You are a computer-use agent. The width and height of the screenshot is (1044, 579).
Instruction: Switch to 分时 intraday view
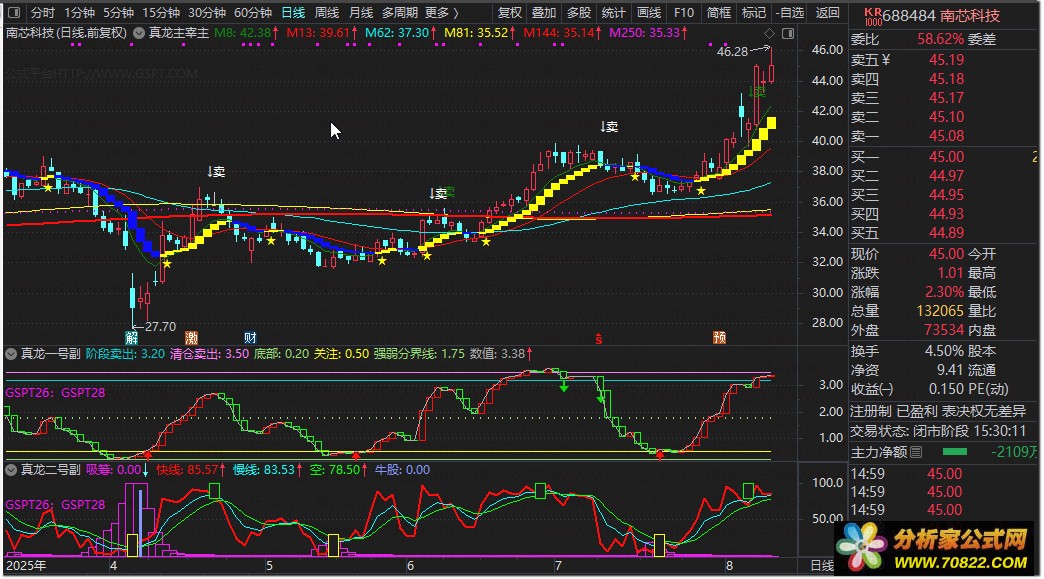click(43, 13)
